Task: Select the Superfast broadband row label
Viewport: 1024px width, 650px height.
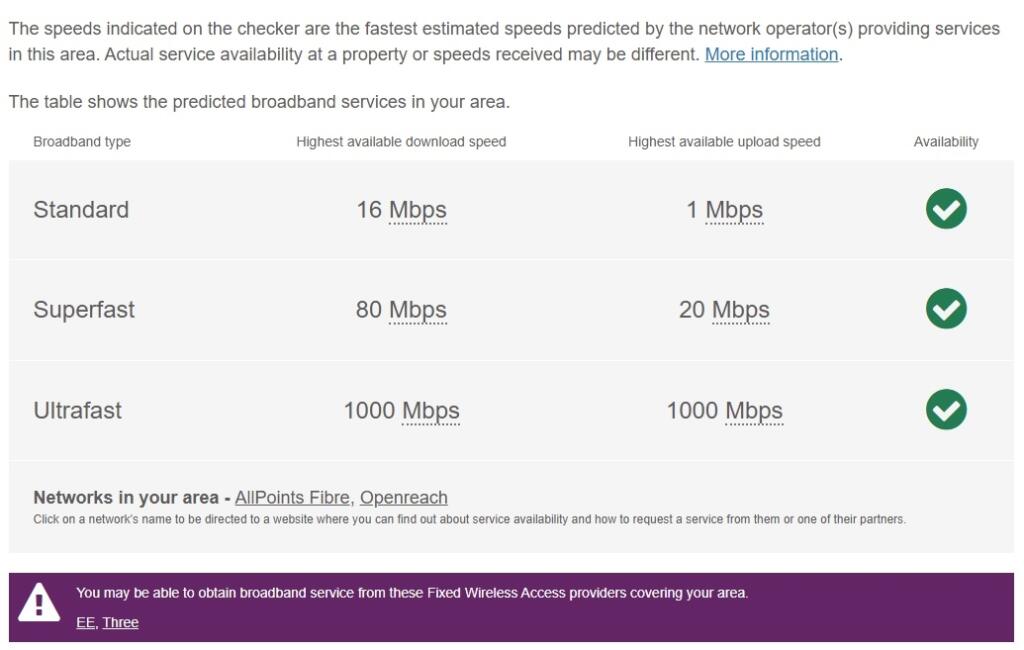Action: point(85,310)
